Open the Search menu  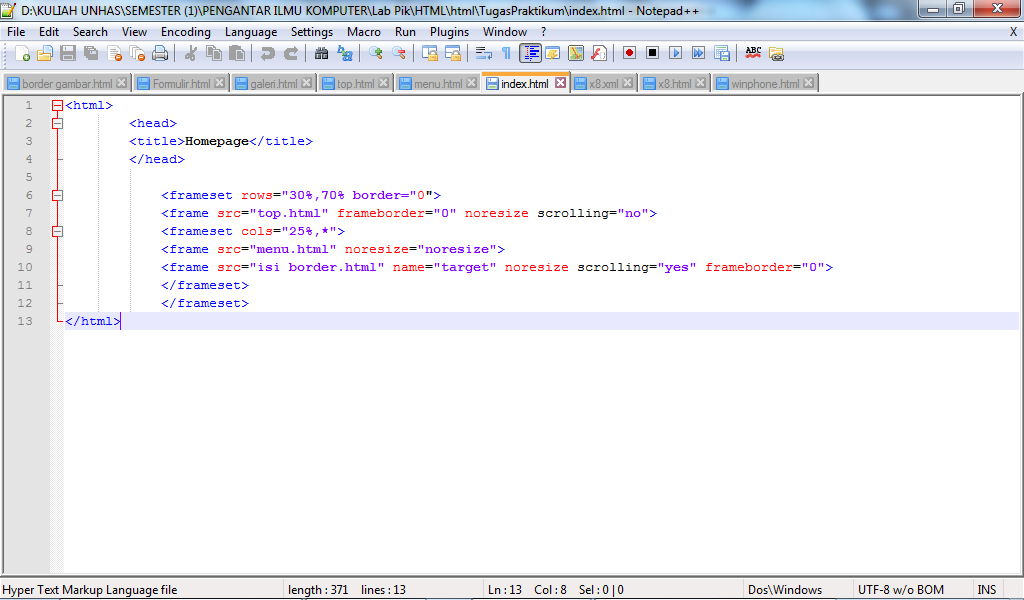pyautogui.click(x=90, y=32)
